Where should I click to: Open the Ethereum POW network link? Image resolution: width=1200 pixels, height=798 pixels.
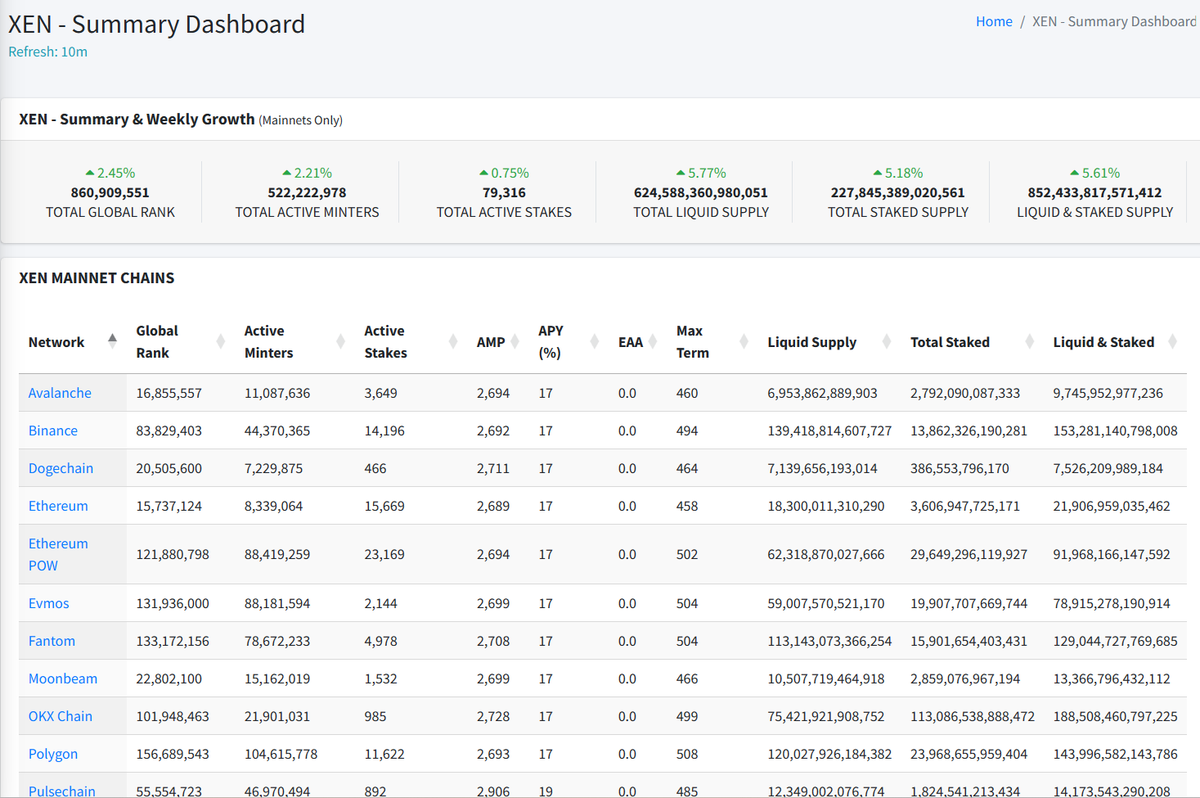coord(58,554)
